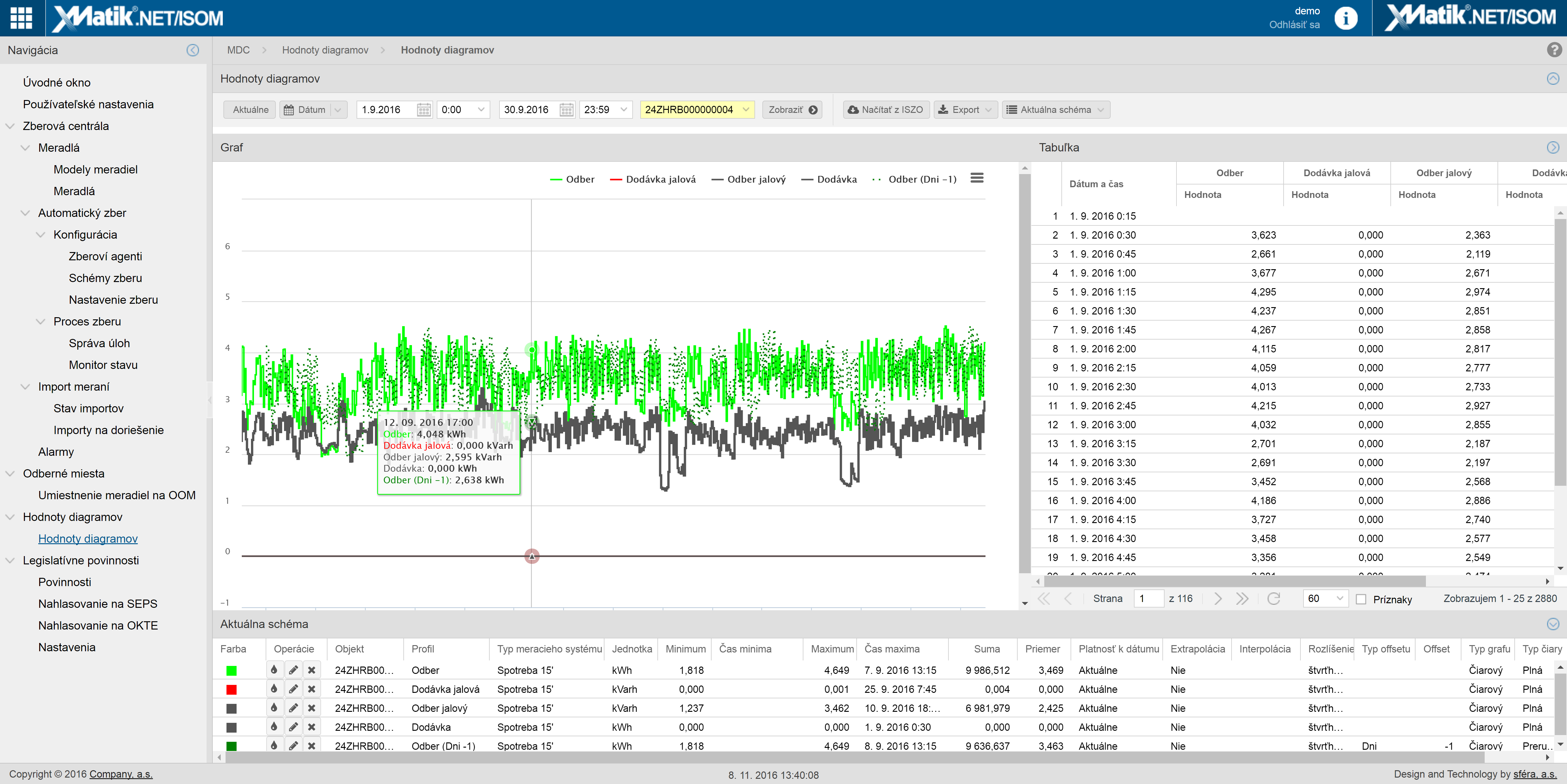Open Modely meradiel in the navigation

click(95, 169)
